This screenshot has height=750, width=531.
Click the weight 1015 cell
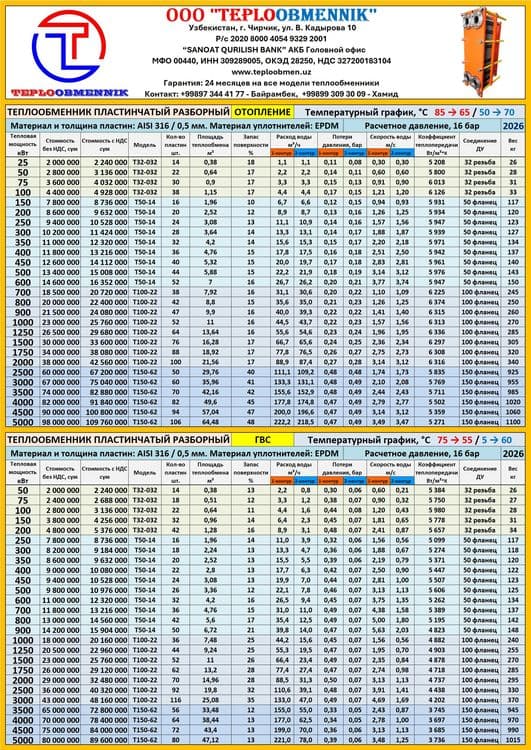point(513,739)
